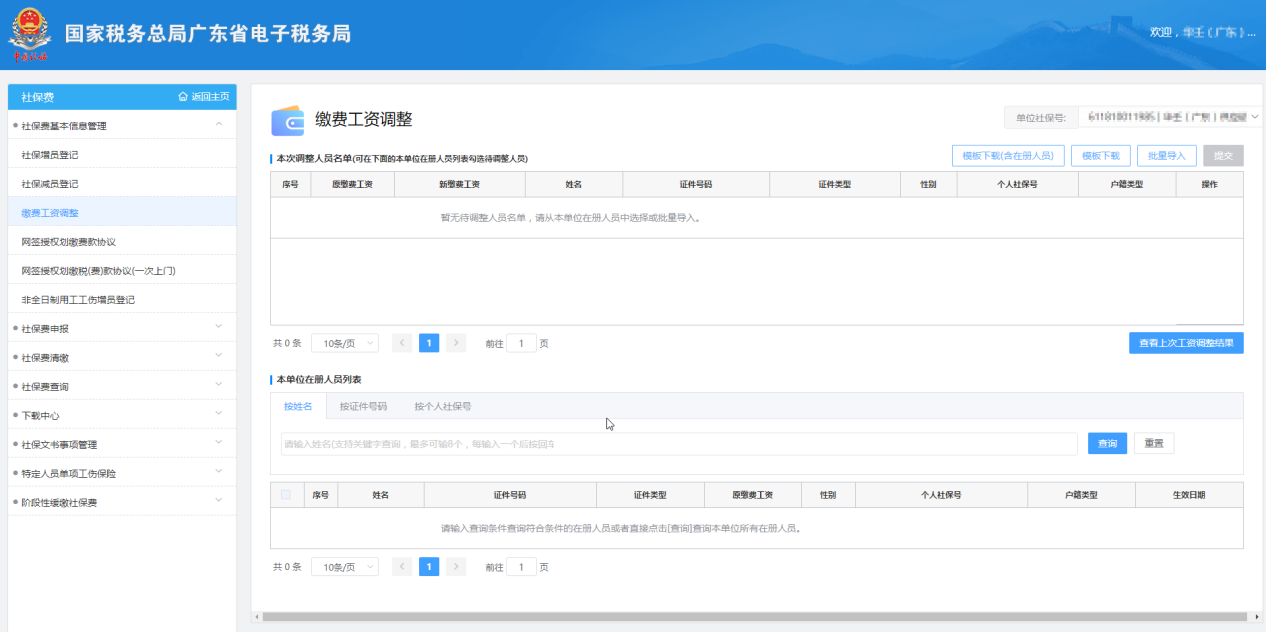The height and width of the screenshot is (632, 1266).
Task: Click the 批量导入 button
Action: click(x=1167, y=156)
